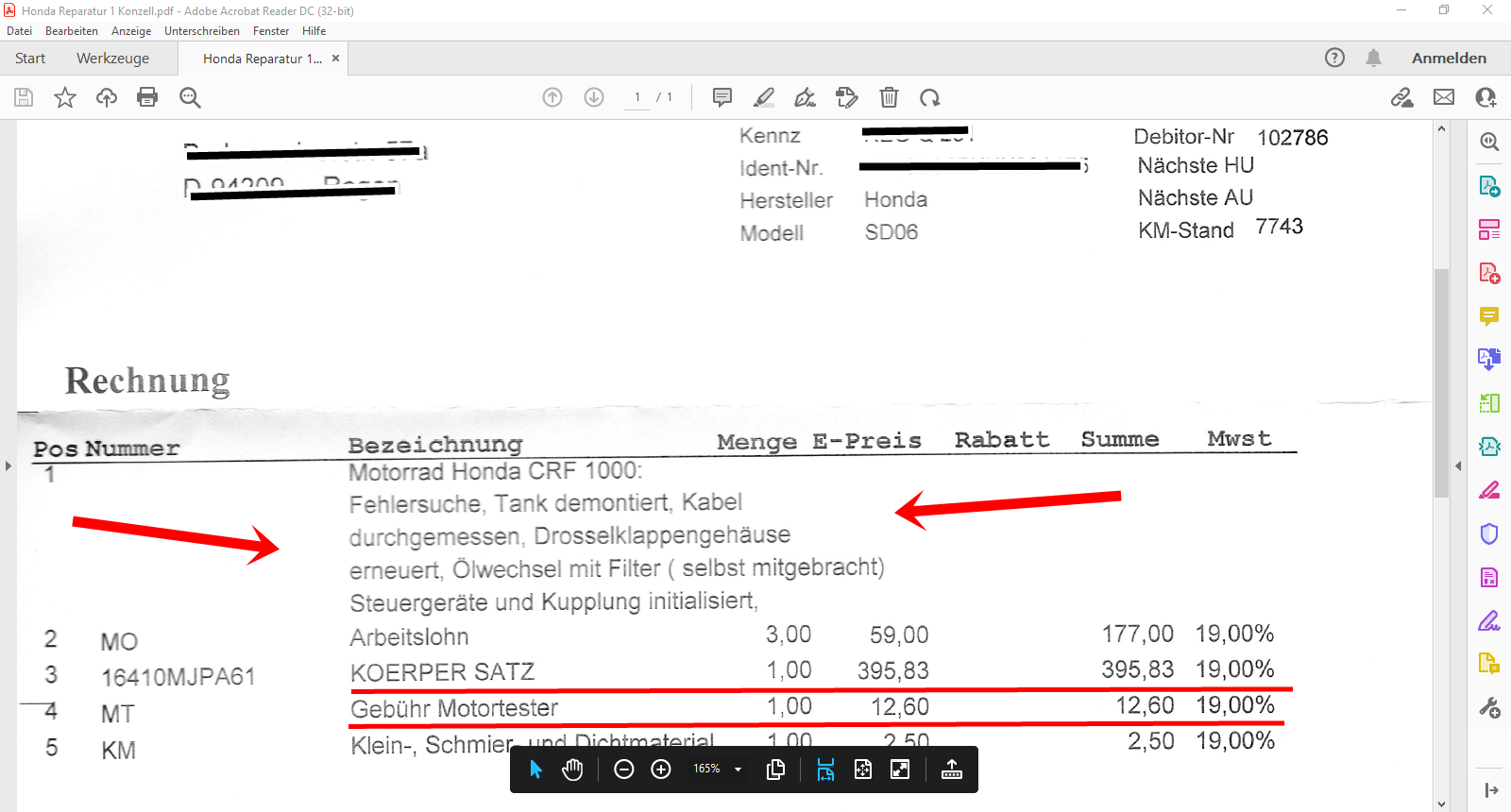This screenshot has width=1511, height=812.
Task: Open the Bearbeiten menu
Action: tap(71, 31)
